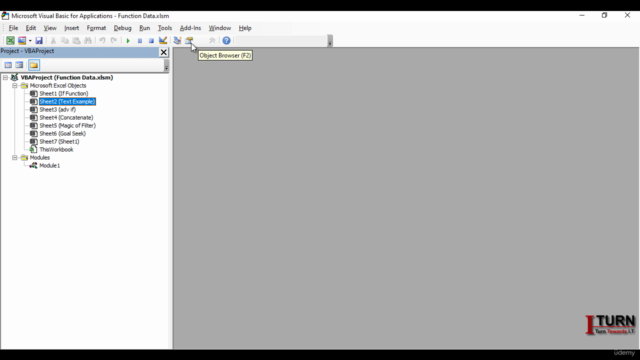Close the Visual Basic for Applications window
Screen dimensions: 640x360
tap(627, 16)
